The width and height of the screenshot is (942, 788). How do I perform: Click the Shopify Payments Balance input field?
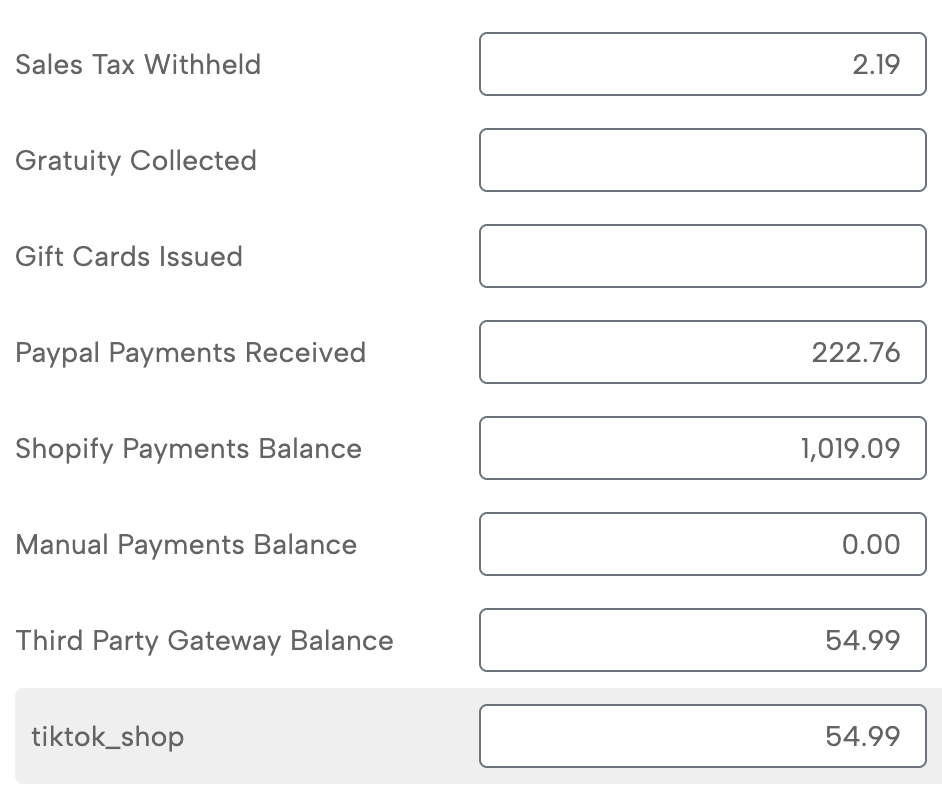pos(702,448)
